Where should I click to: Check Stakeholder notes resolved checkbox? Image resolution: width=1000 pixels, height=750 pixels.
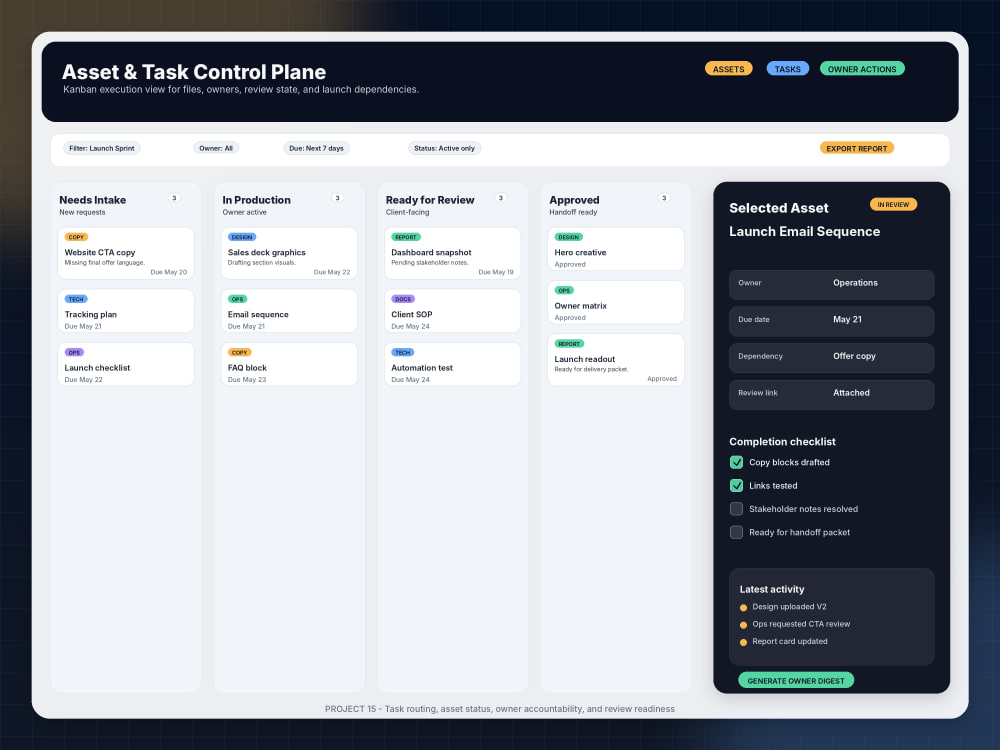(x=736, y=509)
